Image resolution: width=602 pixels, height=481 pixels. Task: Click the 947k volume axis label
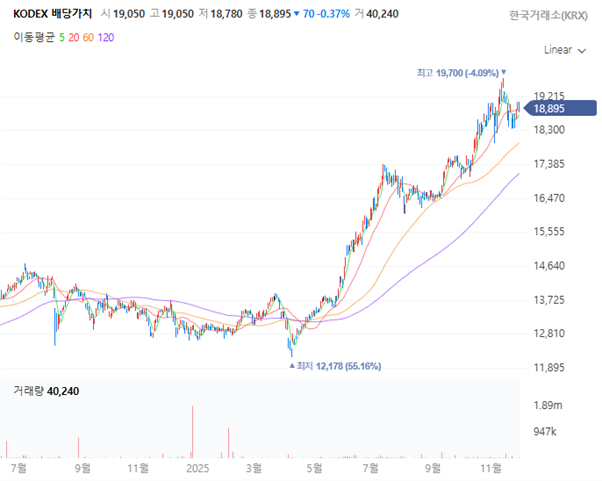point(545,432)
